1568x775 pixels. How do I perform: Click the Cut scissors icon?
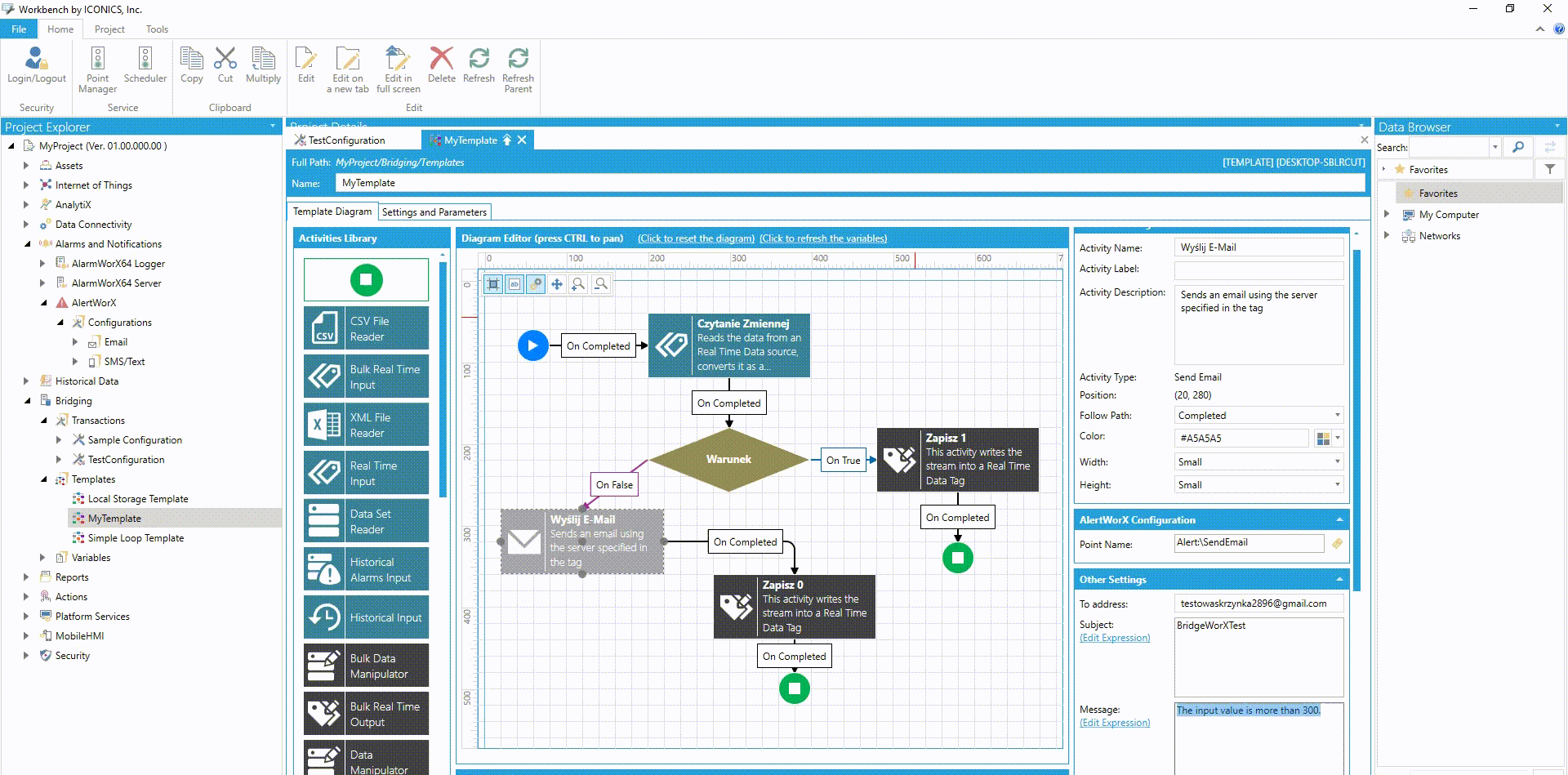225,65
